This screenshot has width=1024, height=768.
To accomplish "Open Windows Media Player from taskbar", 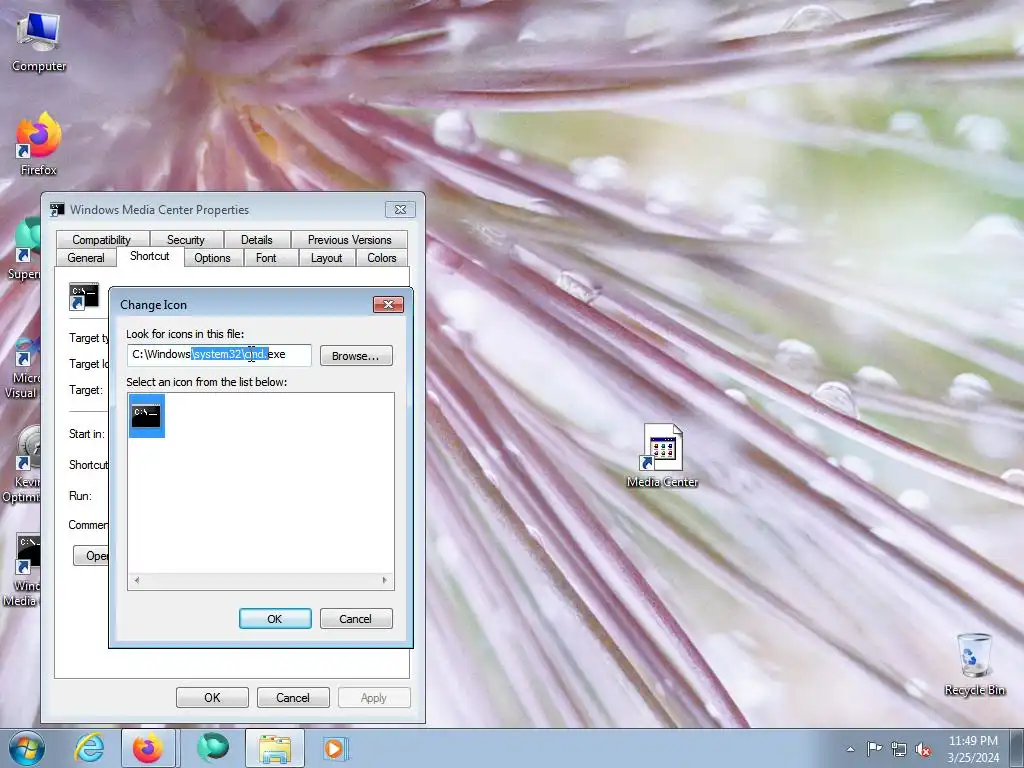I will (336, 748).
